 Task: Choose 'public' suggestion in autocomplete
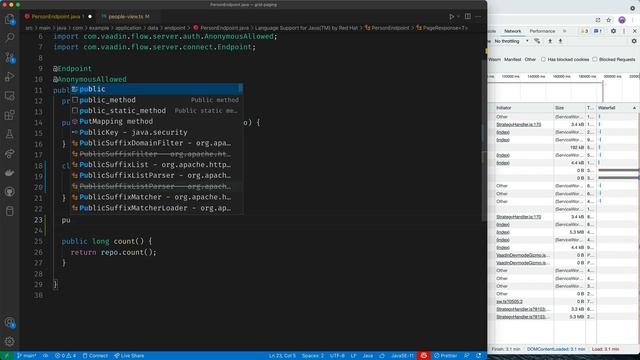(x=156, y=89)
